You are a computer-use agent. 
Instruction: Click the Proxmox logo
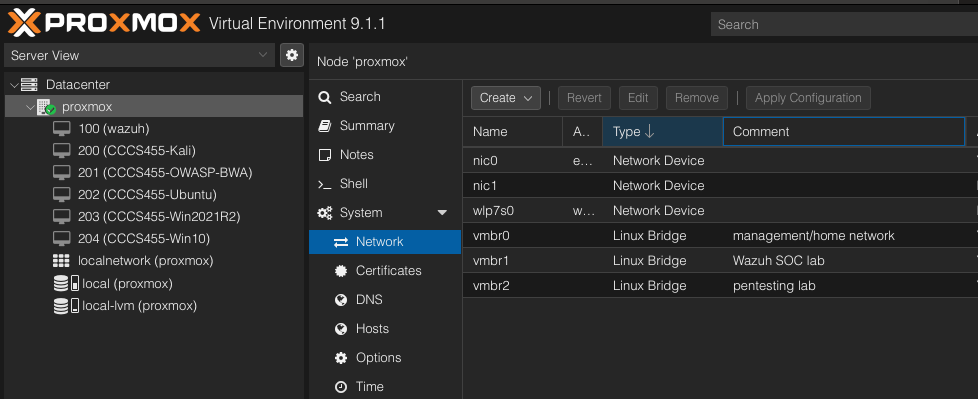tap(105, 24)
